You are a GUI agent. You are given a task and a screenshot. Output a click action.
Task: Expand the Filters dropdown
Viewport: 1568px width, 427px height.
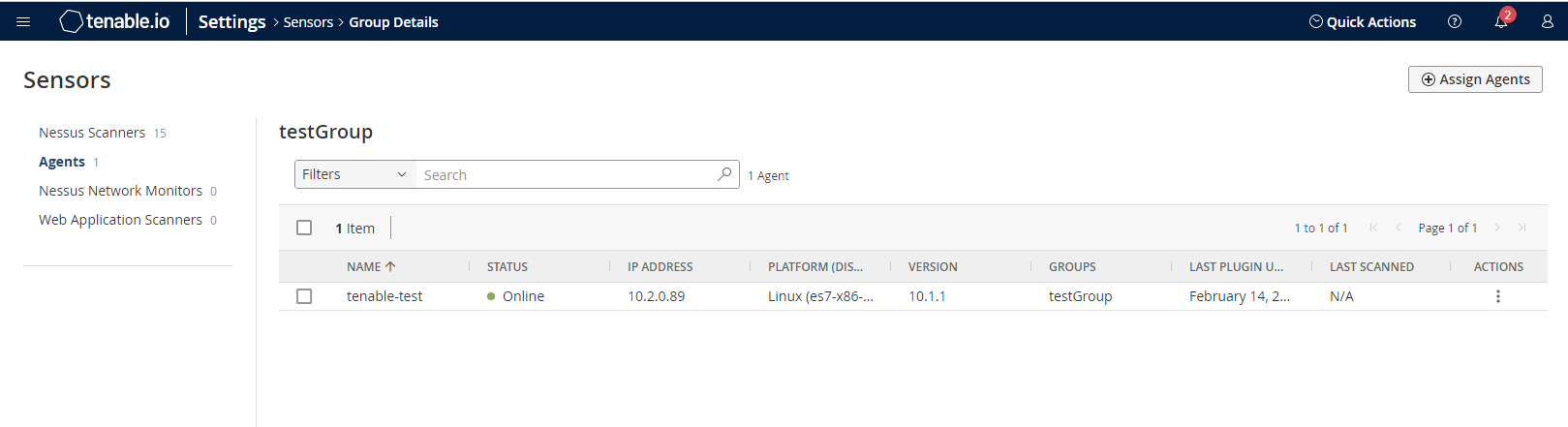pos(354,174)
